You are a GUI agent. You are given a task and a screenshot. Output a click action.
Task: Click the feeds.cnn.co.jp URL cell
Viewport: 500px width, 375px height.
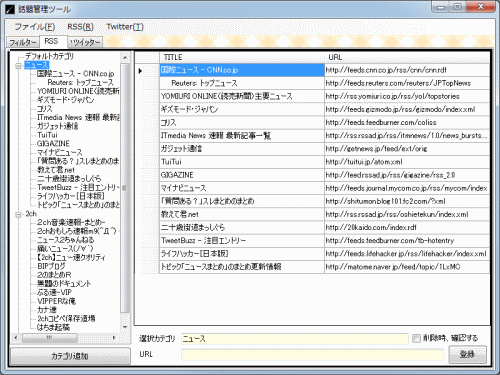pyautogui.click(x=407, y=70)
